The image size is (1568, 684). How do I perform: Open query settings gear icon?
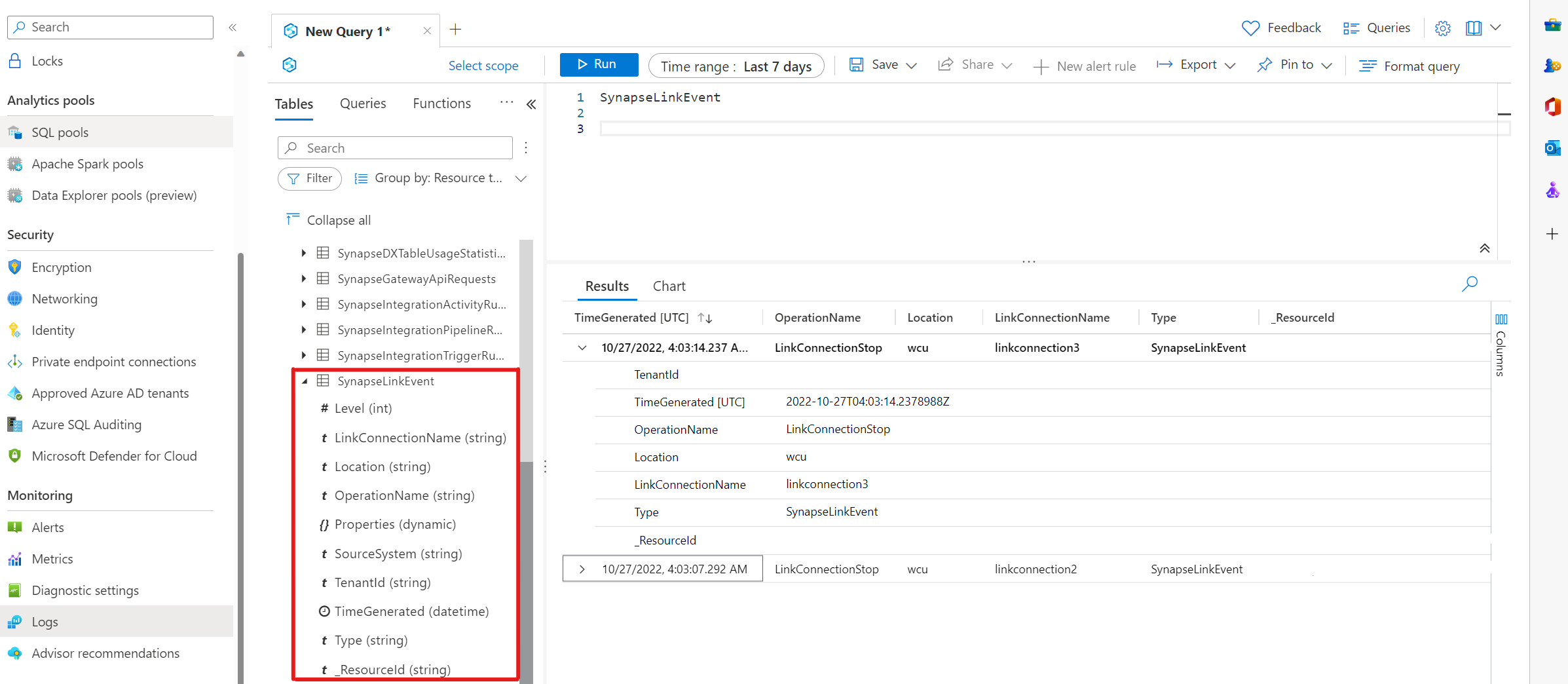pyautogui.click(x=1442, y=28)
